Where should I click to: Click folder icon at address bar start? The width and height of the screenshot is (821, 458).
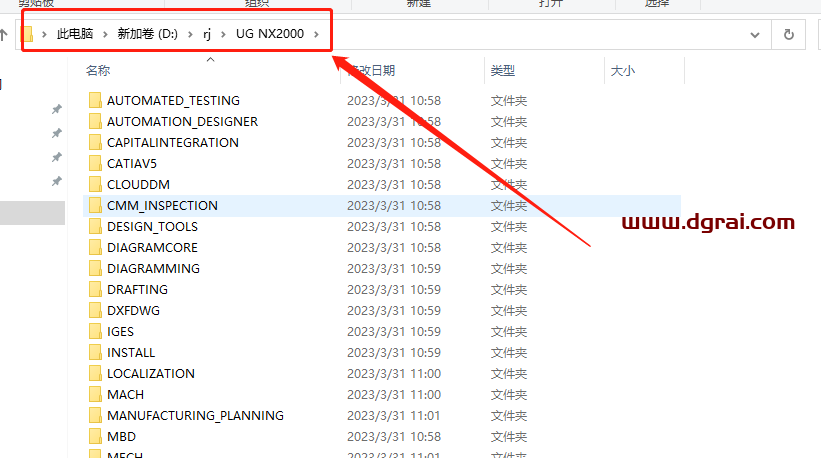28,35
